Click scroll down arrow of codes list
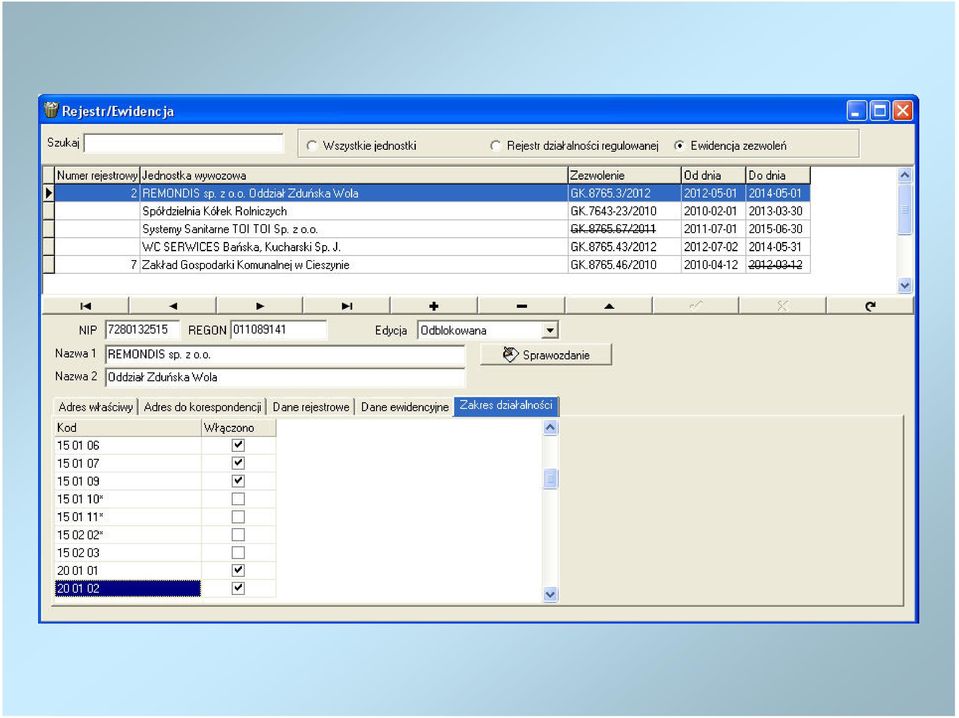Viewport: 959px width, 718px height. coord(550,594)
